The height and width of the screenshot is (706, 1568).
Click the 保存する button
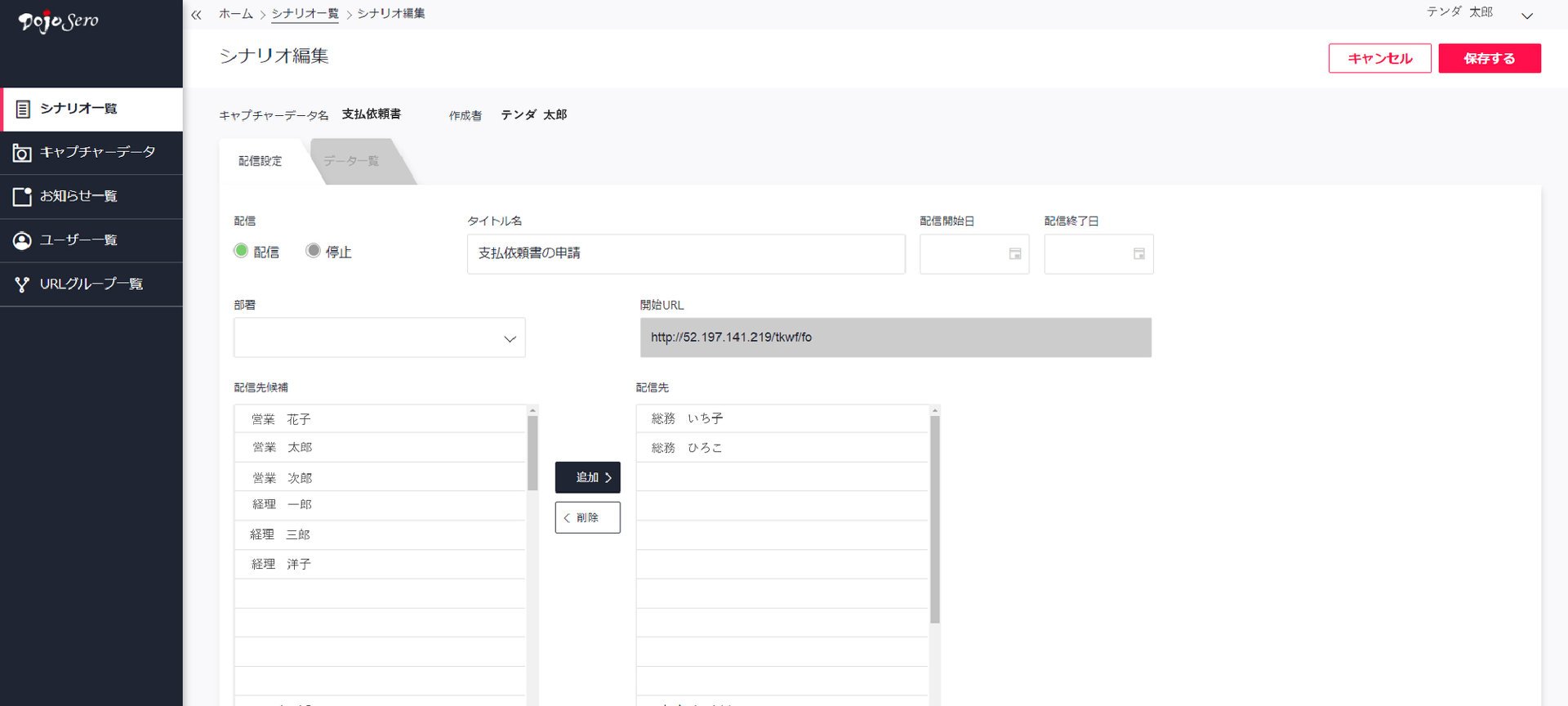point(1490,58)
